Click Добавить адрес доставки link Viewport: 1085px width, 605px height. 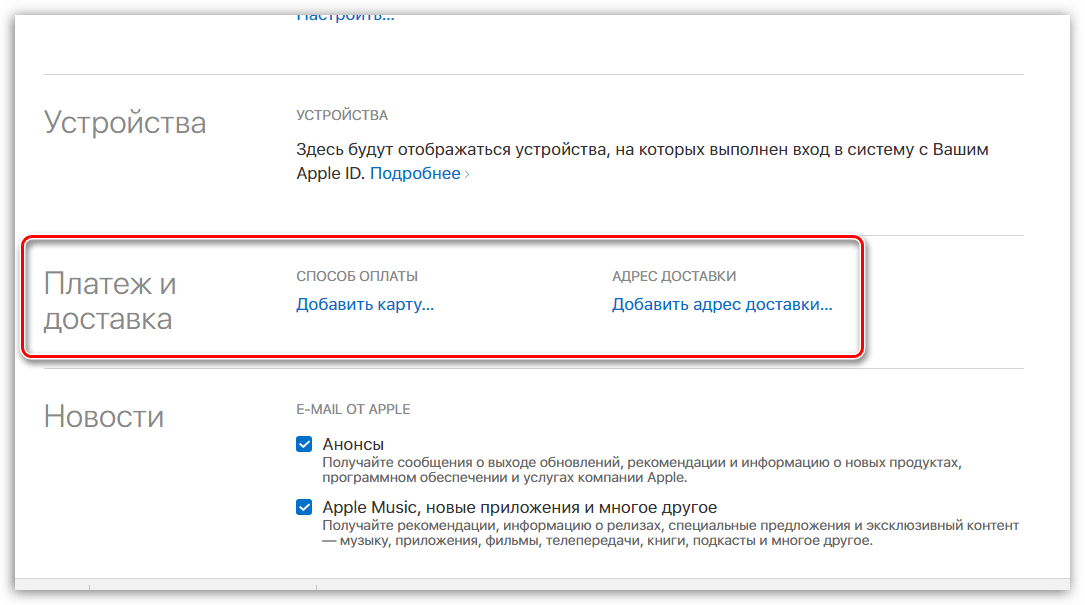pos(722,305)
